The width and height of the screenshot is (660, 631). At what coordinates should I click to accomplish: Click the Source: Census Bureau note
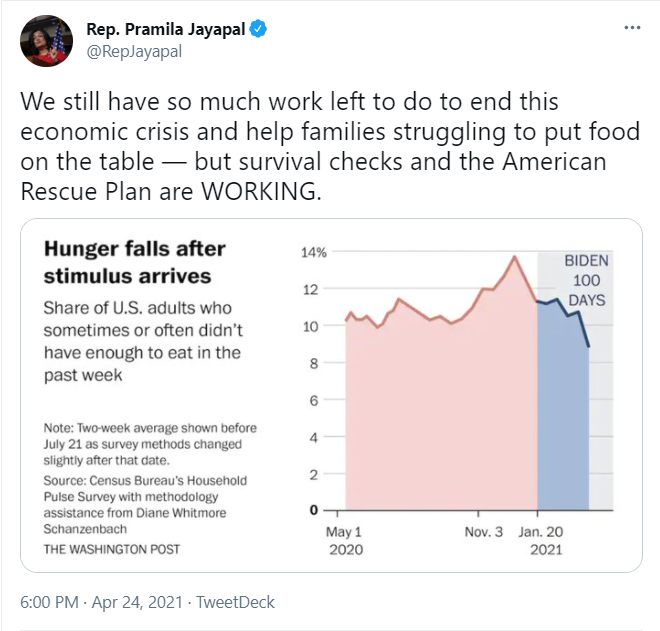(x=145, y=505)
